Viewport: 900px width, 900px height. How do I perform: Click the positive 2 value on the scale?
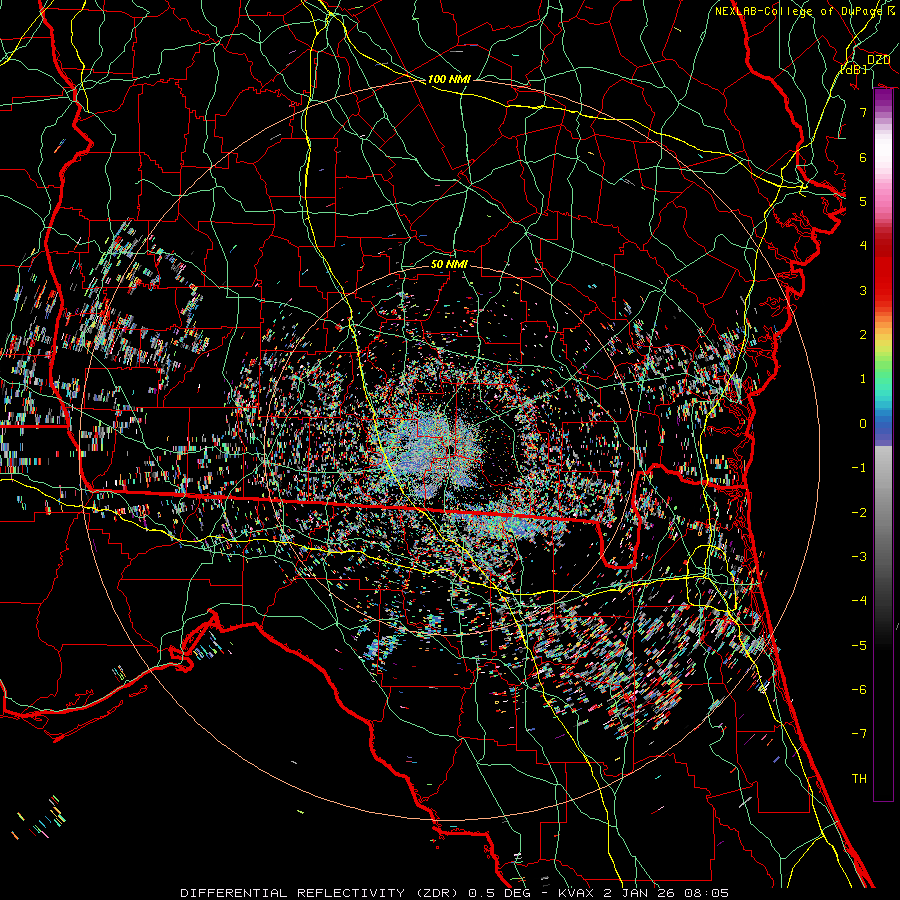863,335
